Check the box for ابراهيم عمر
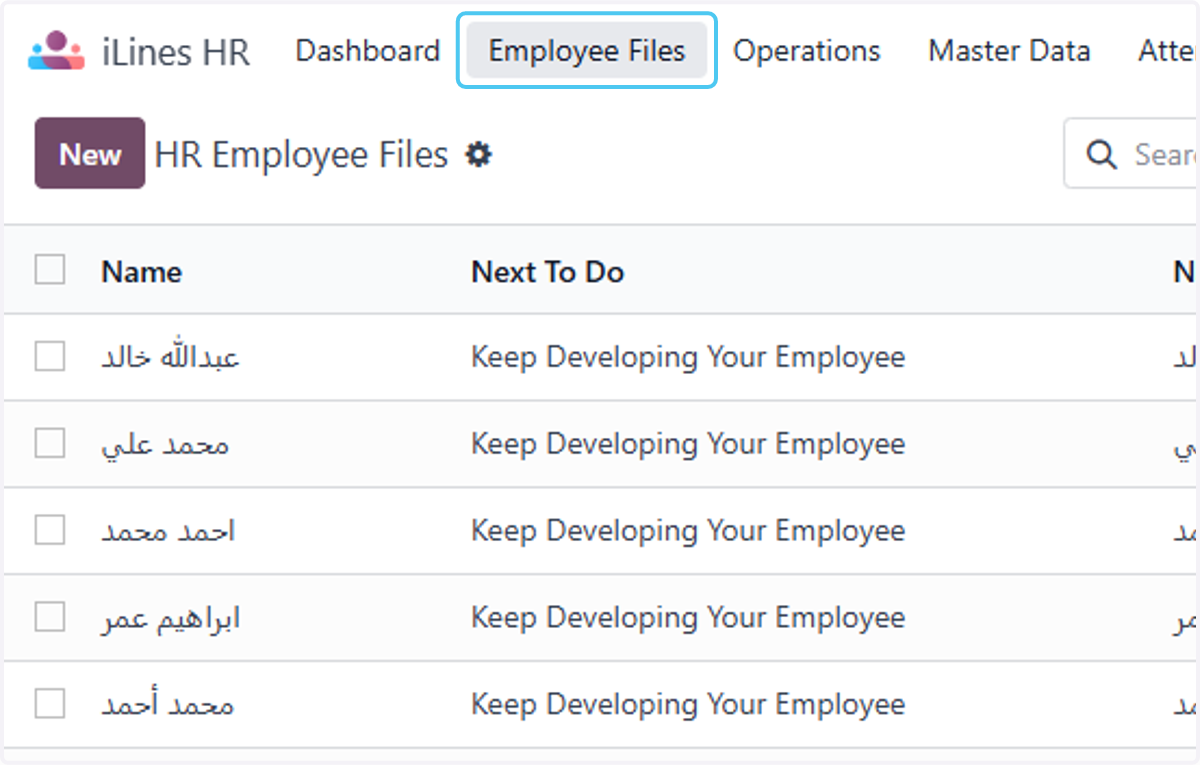 (50, 617)
